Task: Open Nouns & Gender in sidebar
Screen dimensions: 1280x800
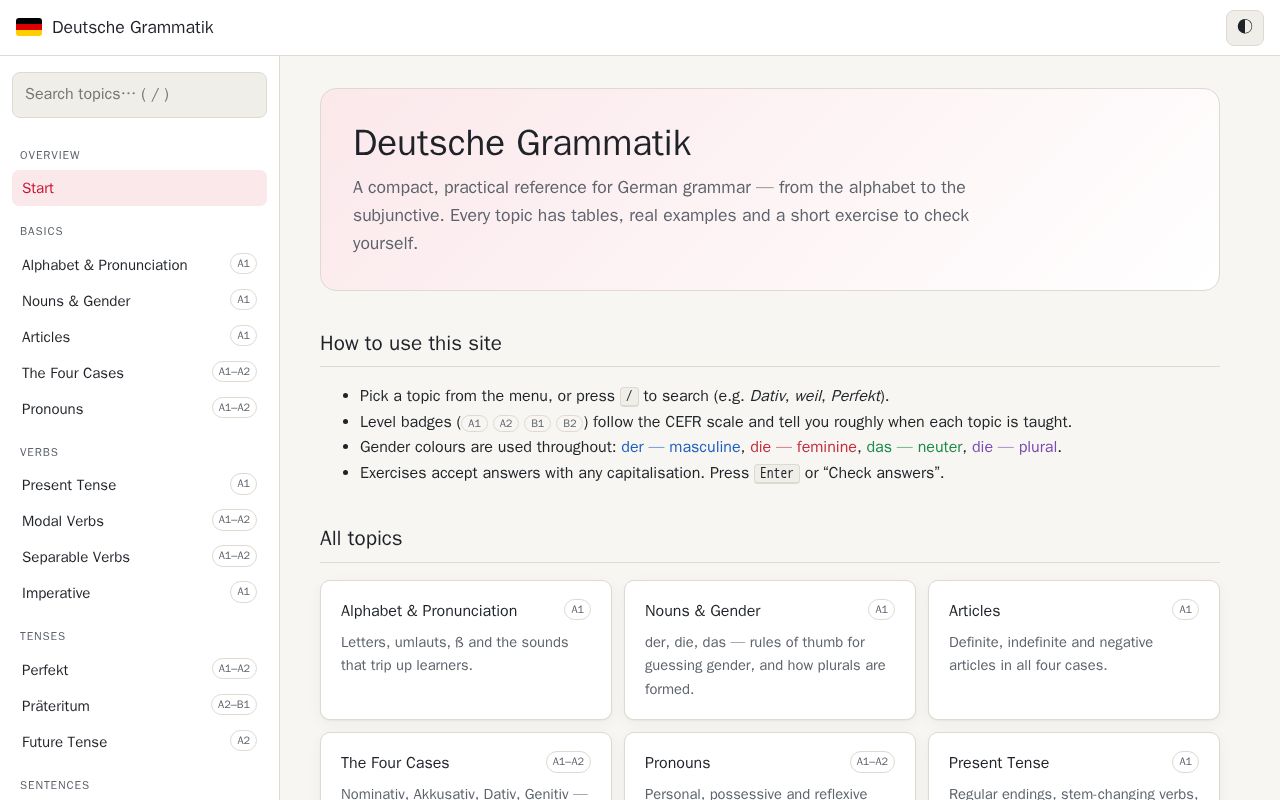Action: tap(139, 301)
